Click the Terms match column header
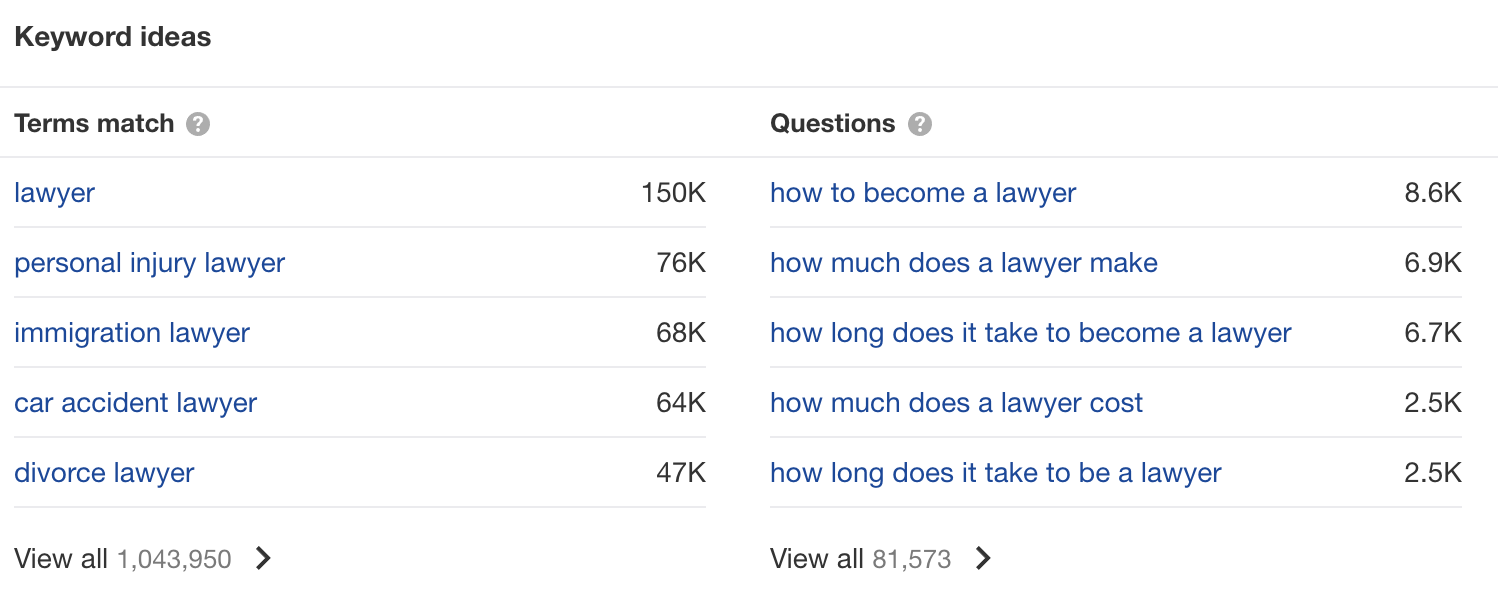Screen dimensions: 1498x614 point(93,124)
